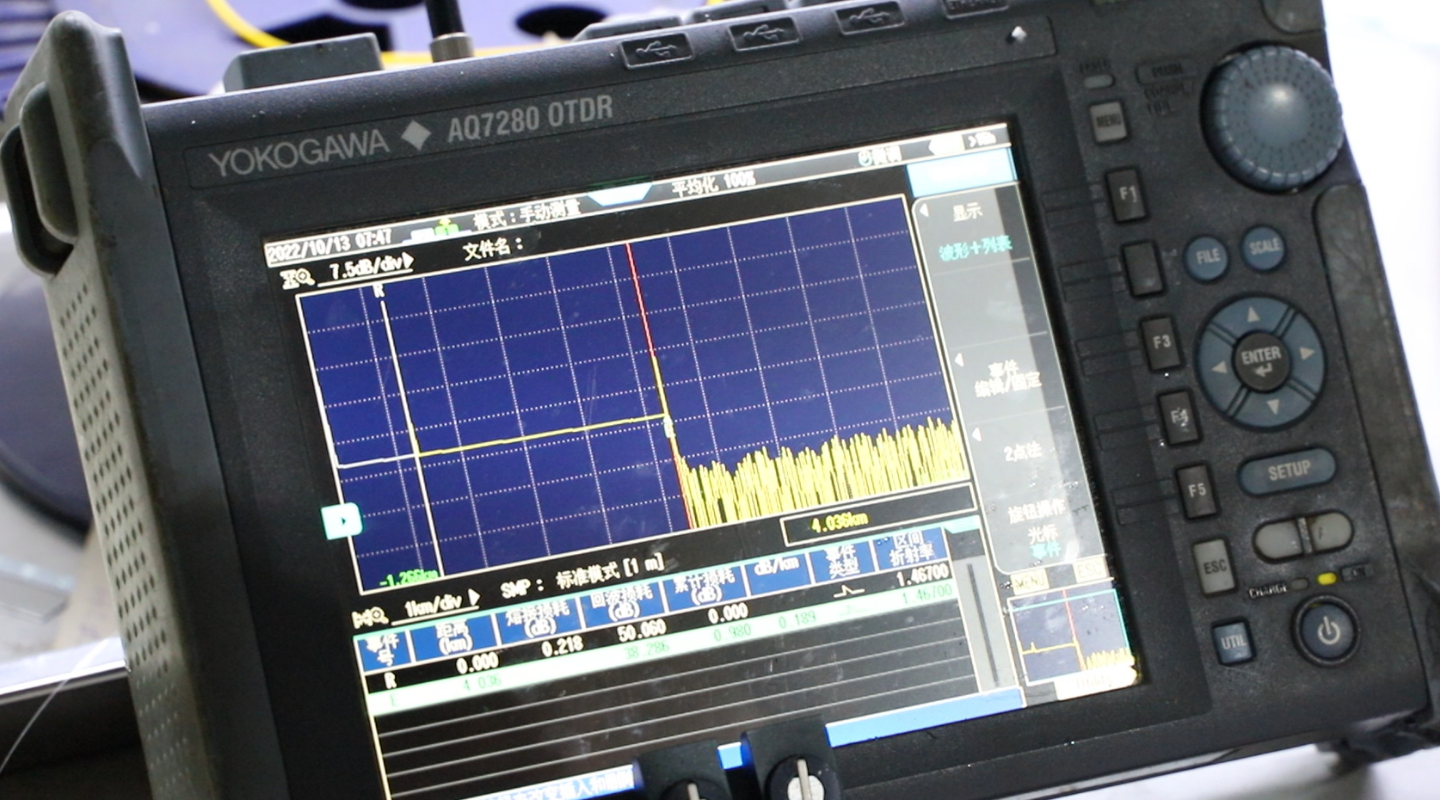The height and width of the screenshot is (800, 1440).
Task: Click the cyan arrow marker left of the graph
Action: click(341, 521)
